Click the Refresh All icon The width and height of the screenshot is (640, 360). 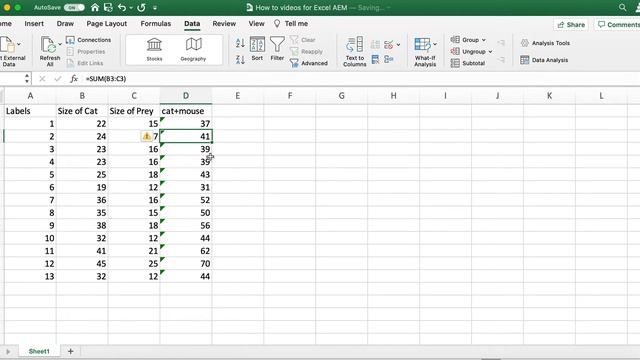[x=49, y=45]
